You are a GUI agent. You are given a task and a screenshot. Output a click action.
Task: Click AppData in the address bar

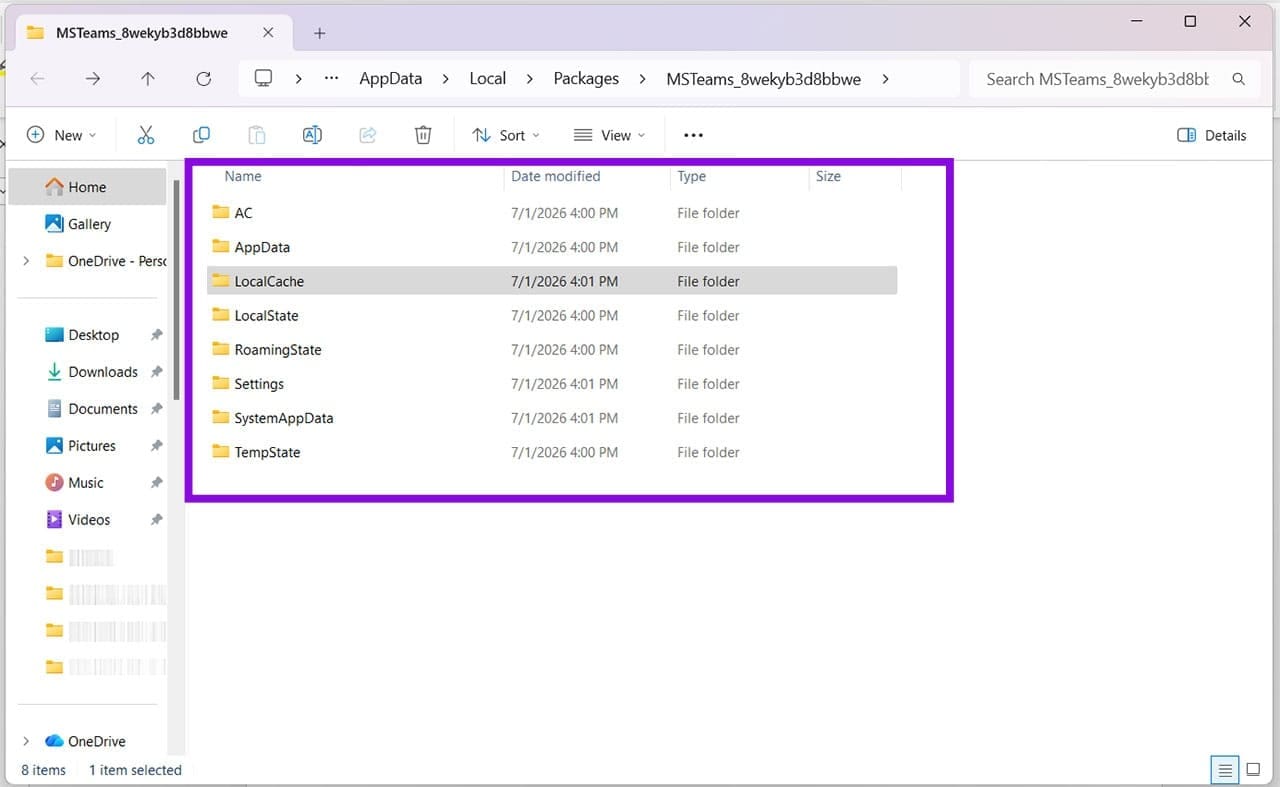pyautogui.click(x=391, y=79)
